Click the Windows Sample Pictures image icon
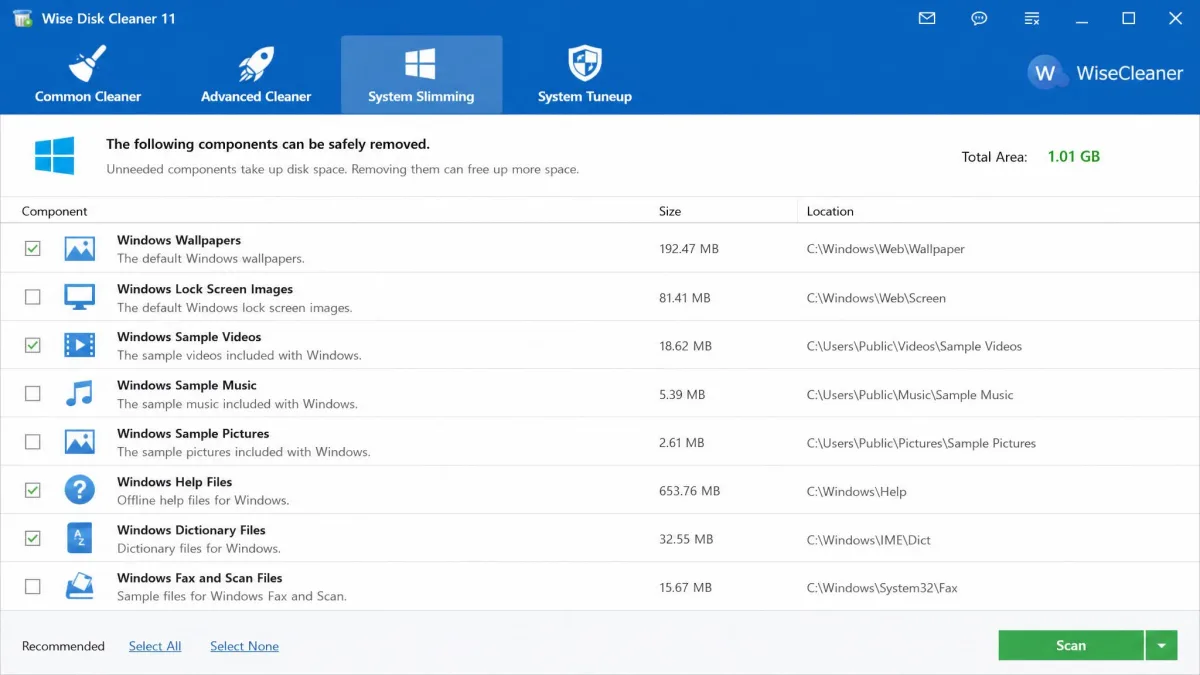Viewport: 1200px width, 675px height. point(79,441)
